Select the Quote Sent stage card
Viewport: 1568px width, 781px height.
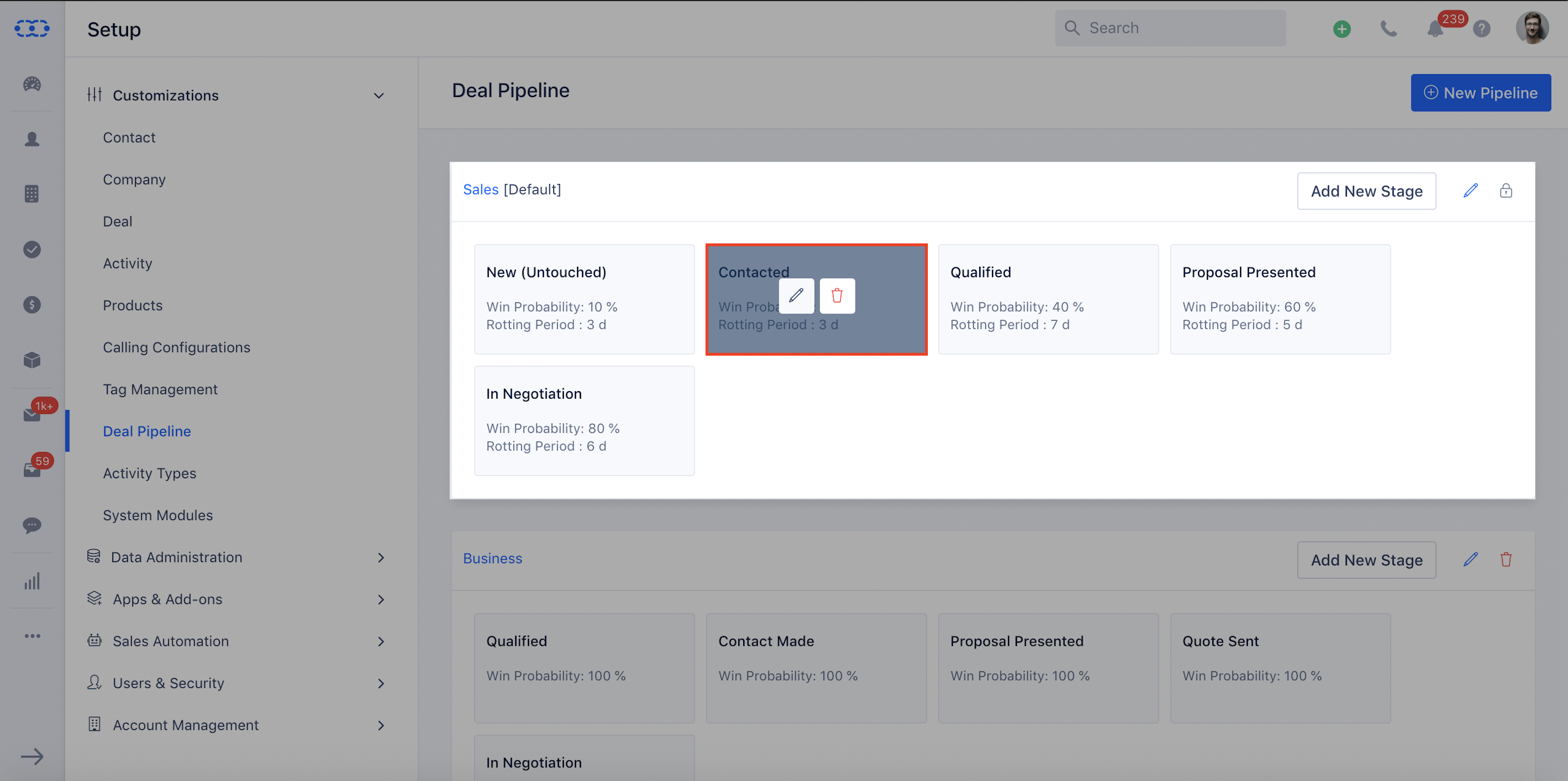point(1280,668)
